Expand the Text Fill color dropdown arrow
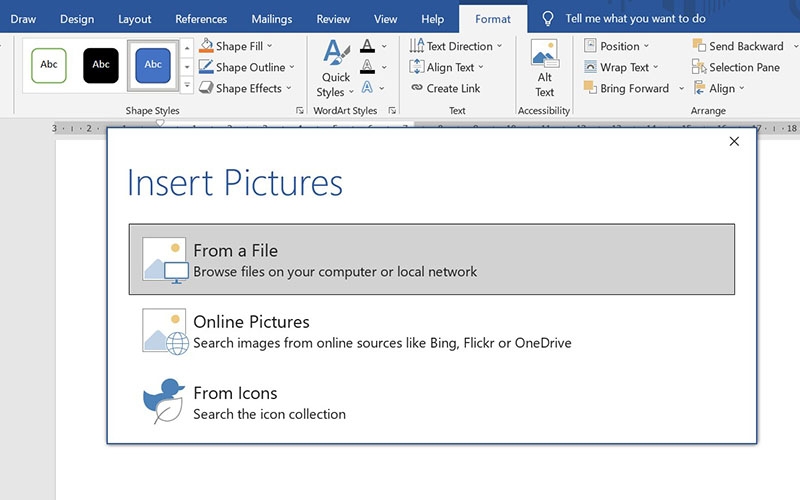 click(384, 46)
